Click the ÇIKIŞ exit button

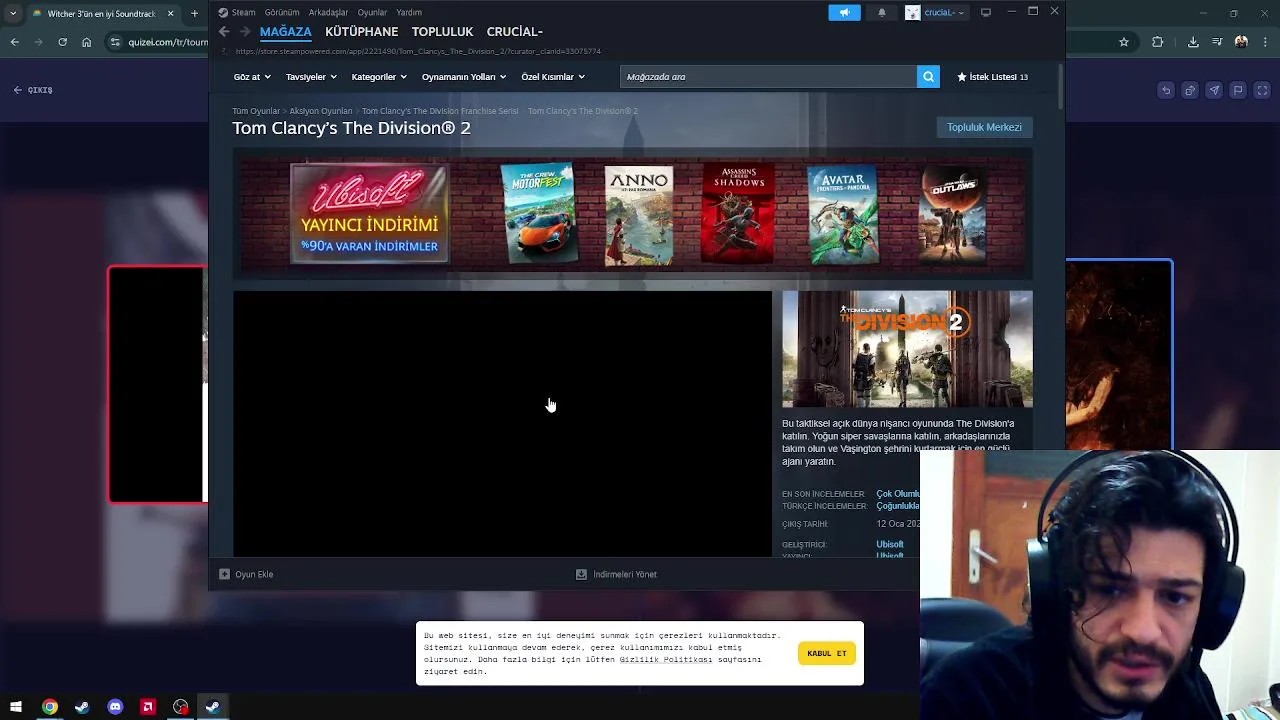pos(33,90)
